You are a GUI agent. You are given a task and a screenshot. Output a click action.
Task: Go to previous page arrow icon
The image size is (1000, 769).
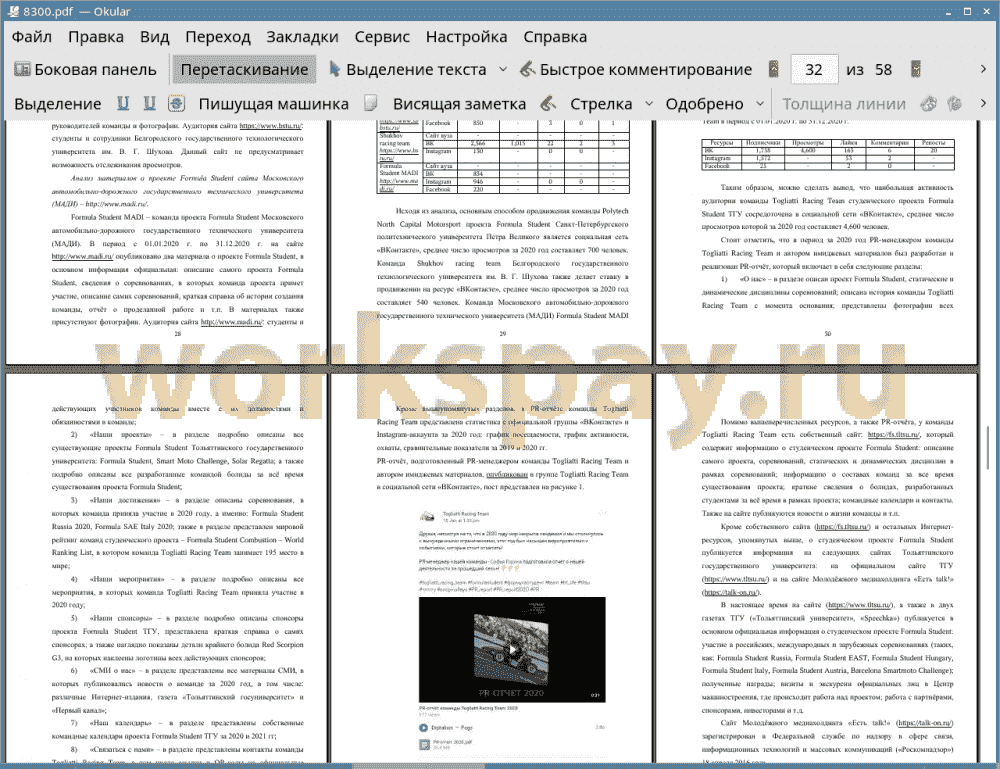coord(774,69)
